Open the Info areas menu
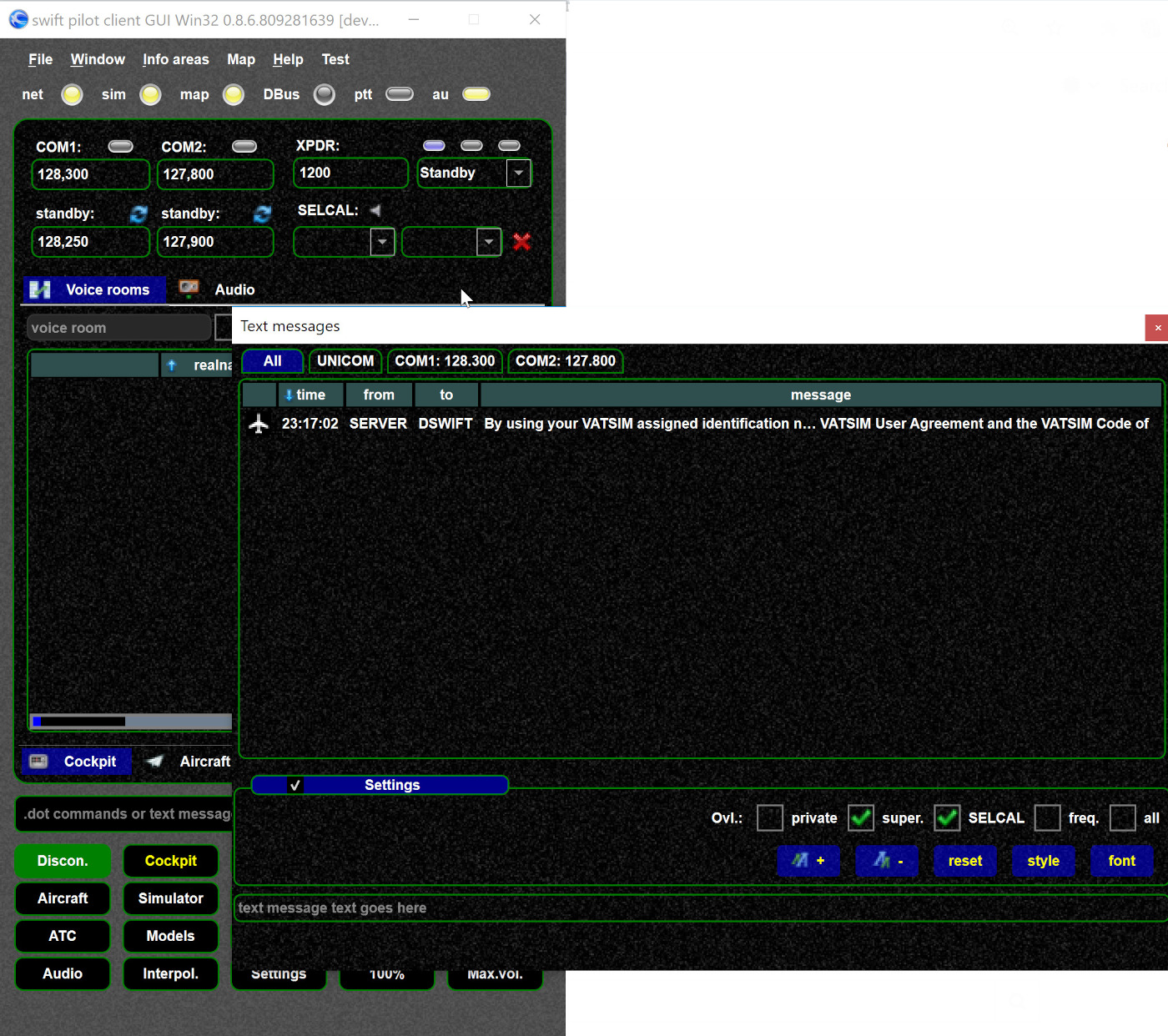 coord(176,59)
